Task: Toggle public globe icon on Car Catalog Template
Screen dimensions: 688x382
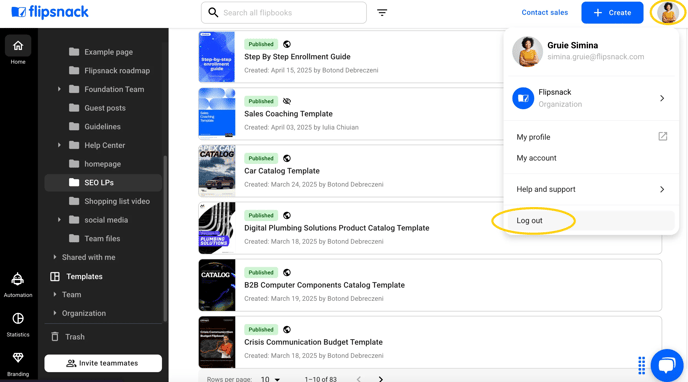Action: point(287,158)
